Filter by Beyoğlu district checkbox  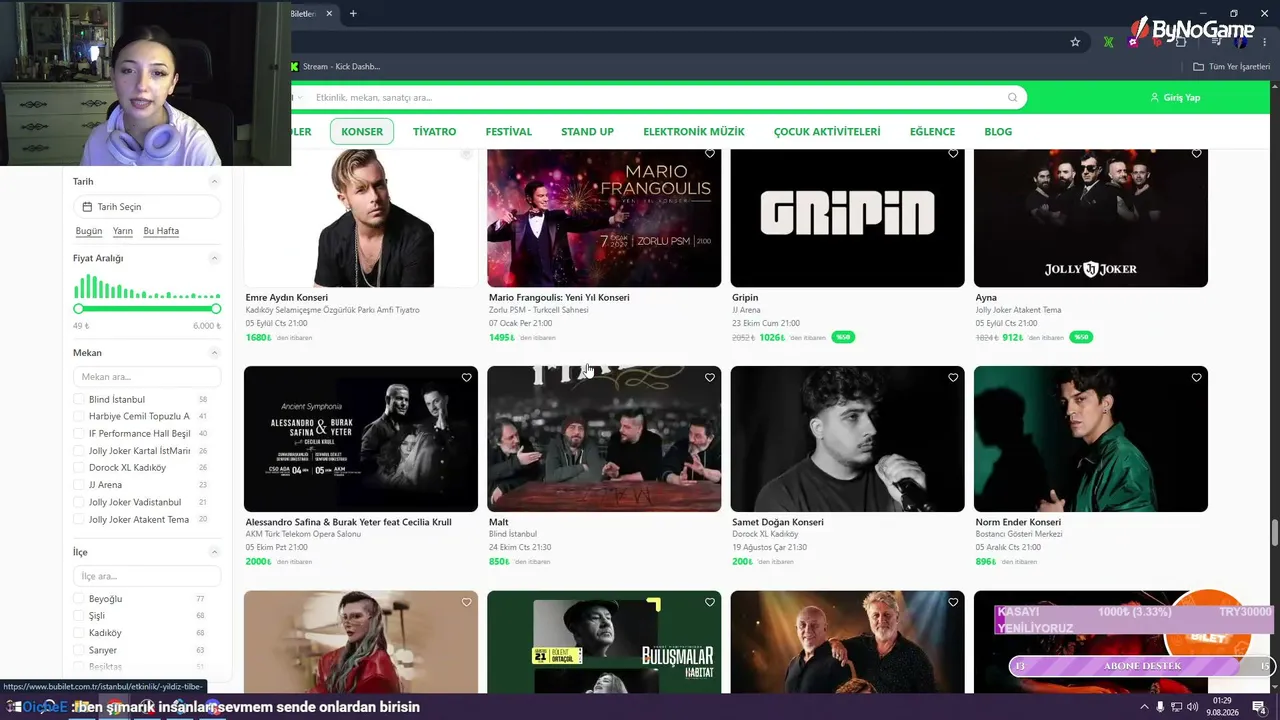(79, 599)
